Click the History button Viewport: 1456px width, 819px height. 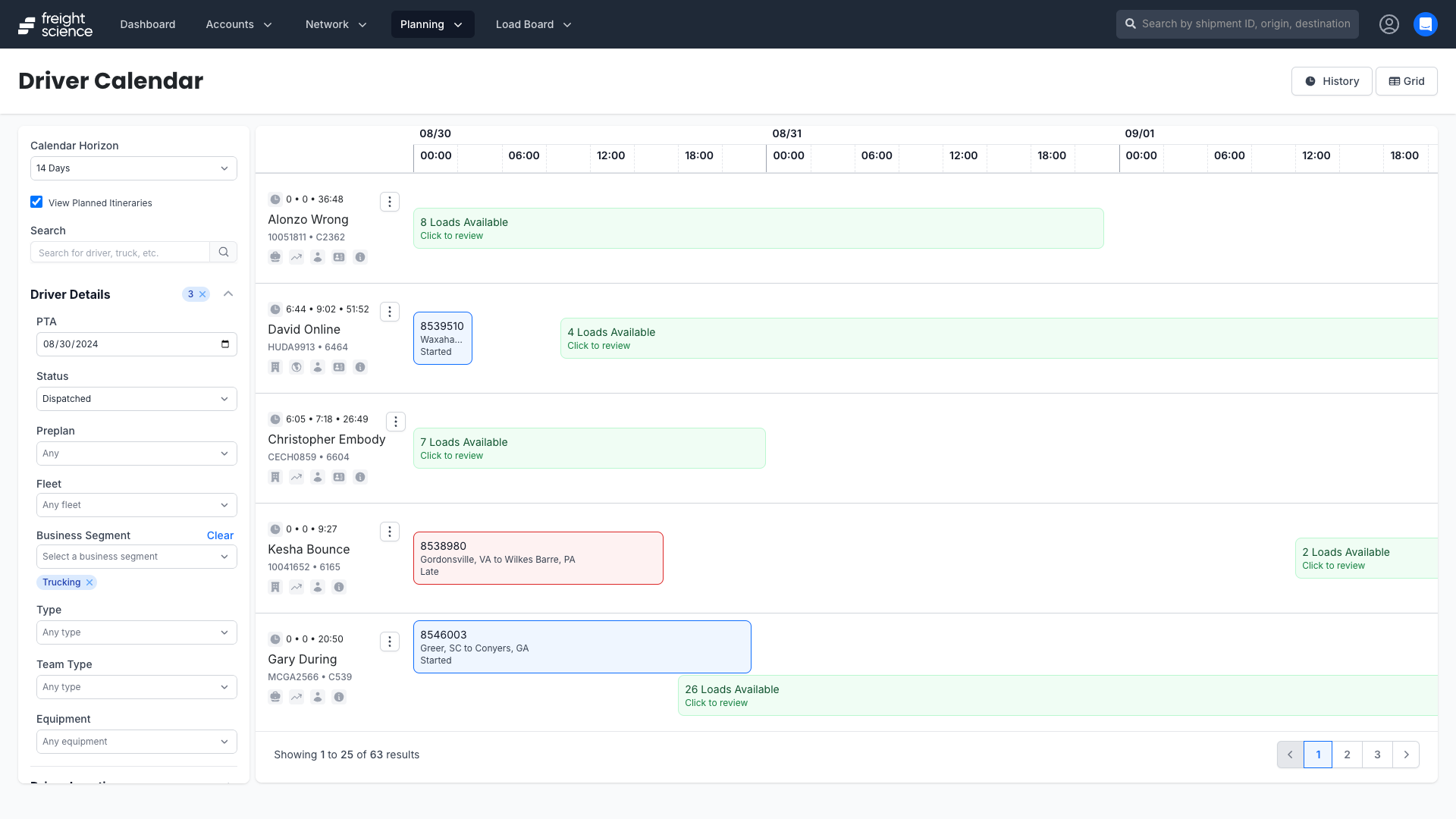(x=1331, y=81)
